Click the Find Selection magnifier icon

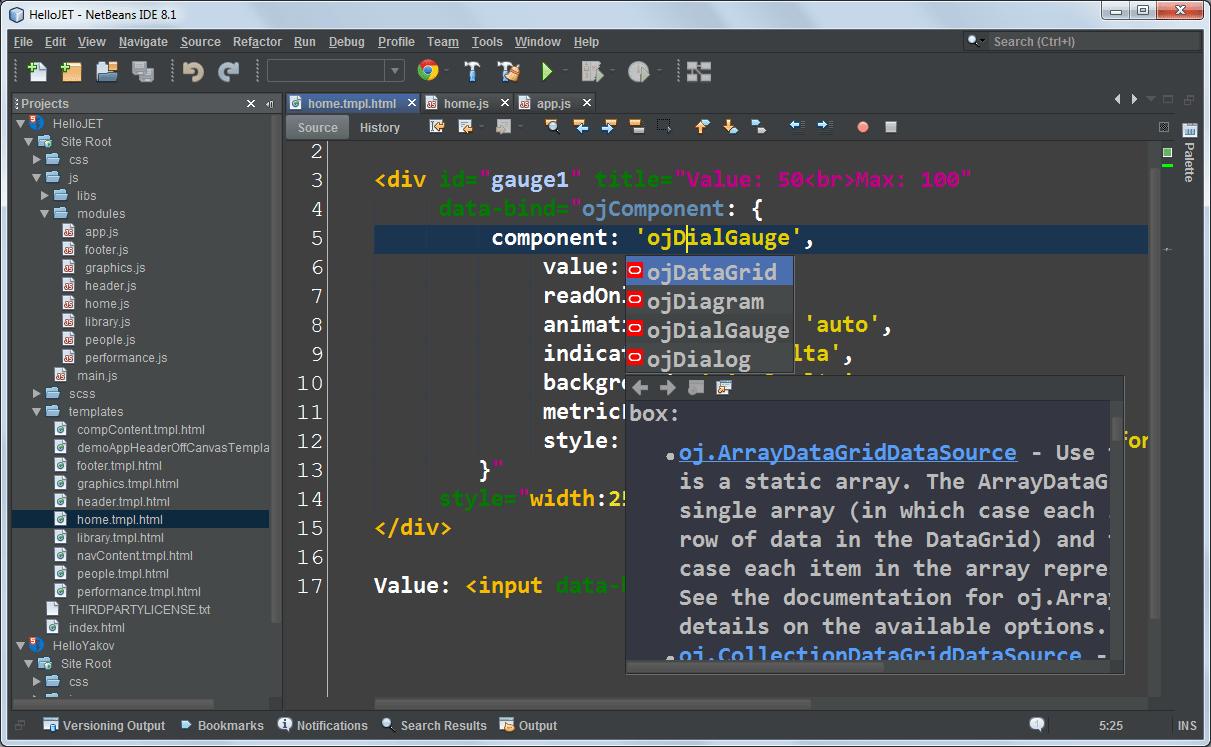552,127
